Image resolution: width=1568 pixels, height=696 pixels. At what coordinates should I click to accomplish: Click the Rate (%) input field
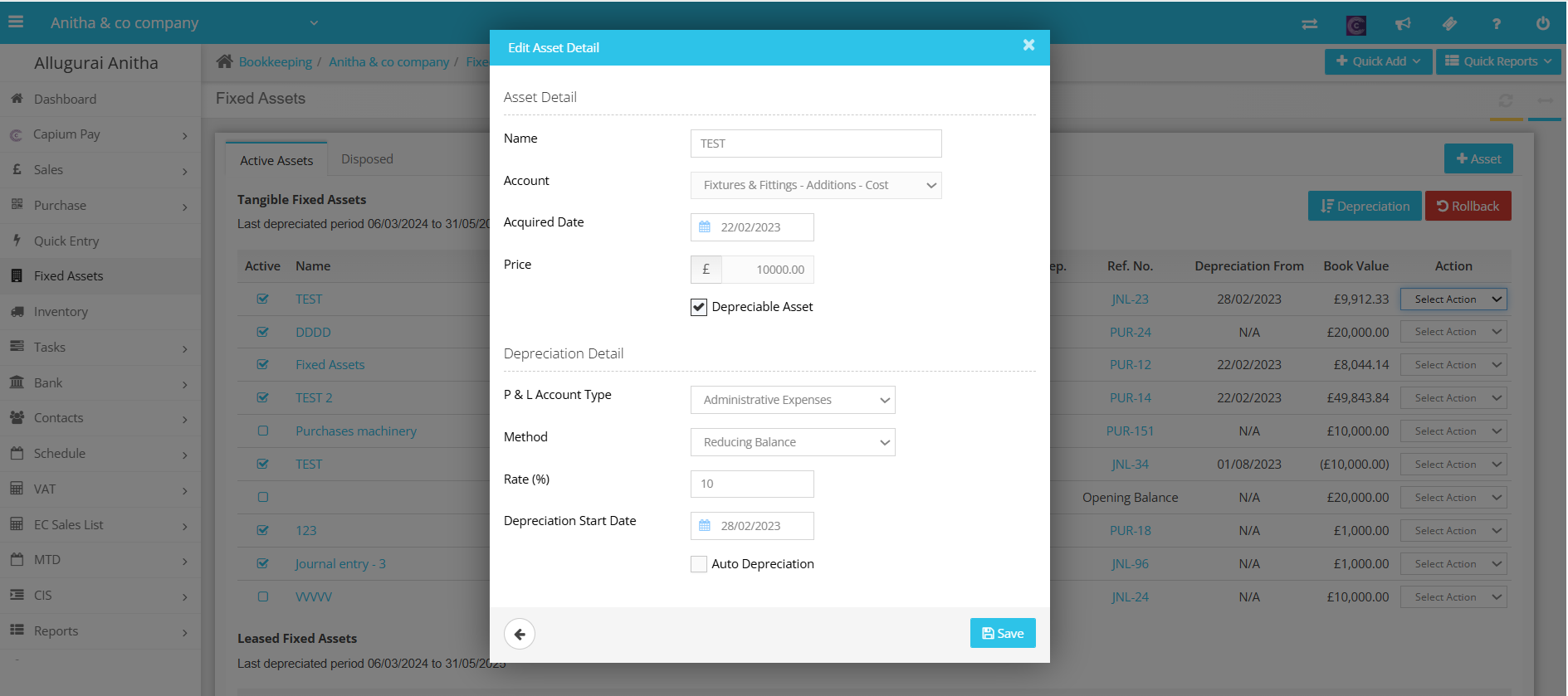pyautogui.click(x=752, y=484)
